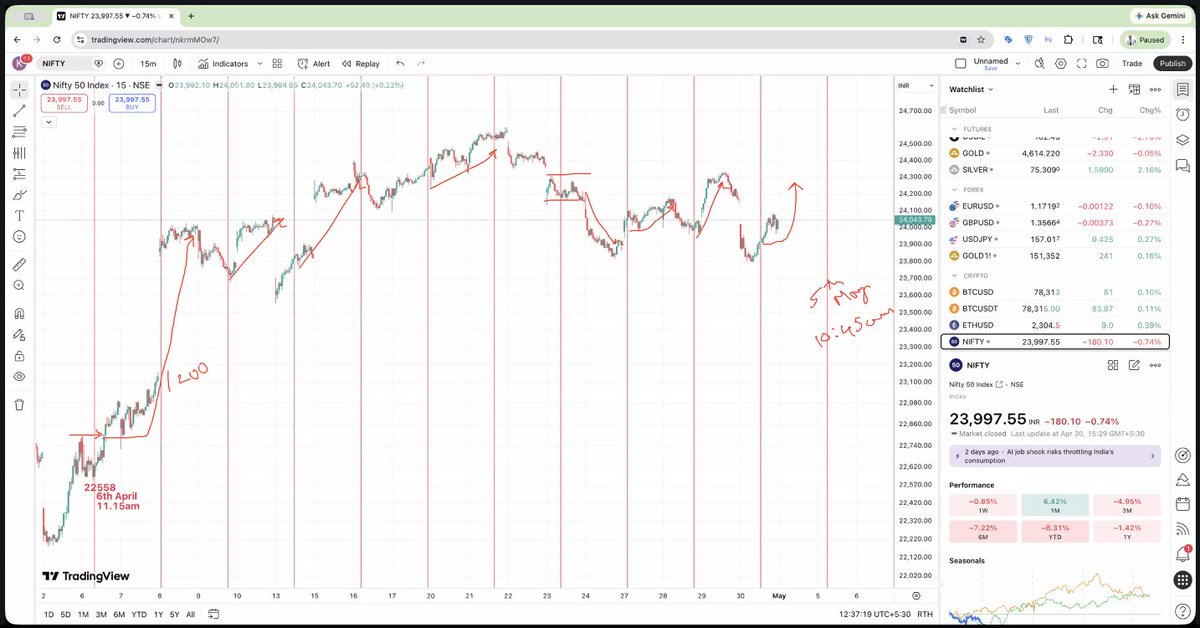Change the 15m chart interval
Screen dimensions: 1200x628
(x=148, y=63)
